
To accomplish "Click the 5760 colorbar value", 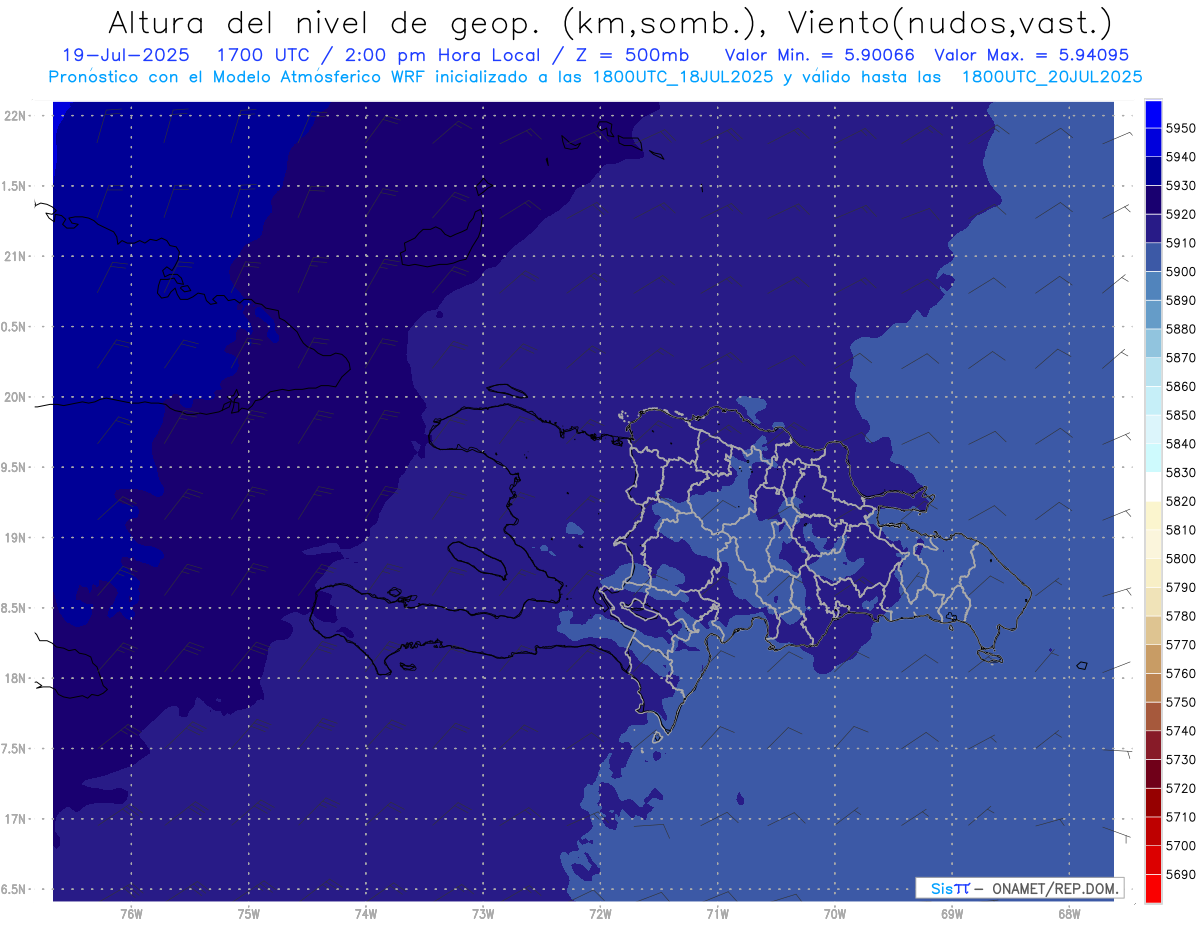I will pyautogui.click(x=1181, y=673).
